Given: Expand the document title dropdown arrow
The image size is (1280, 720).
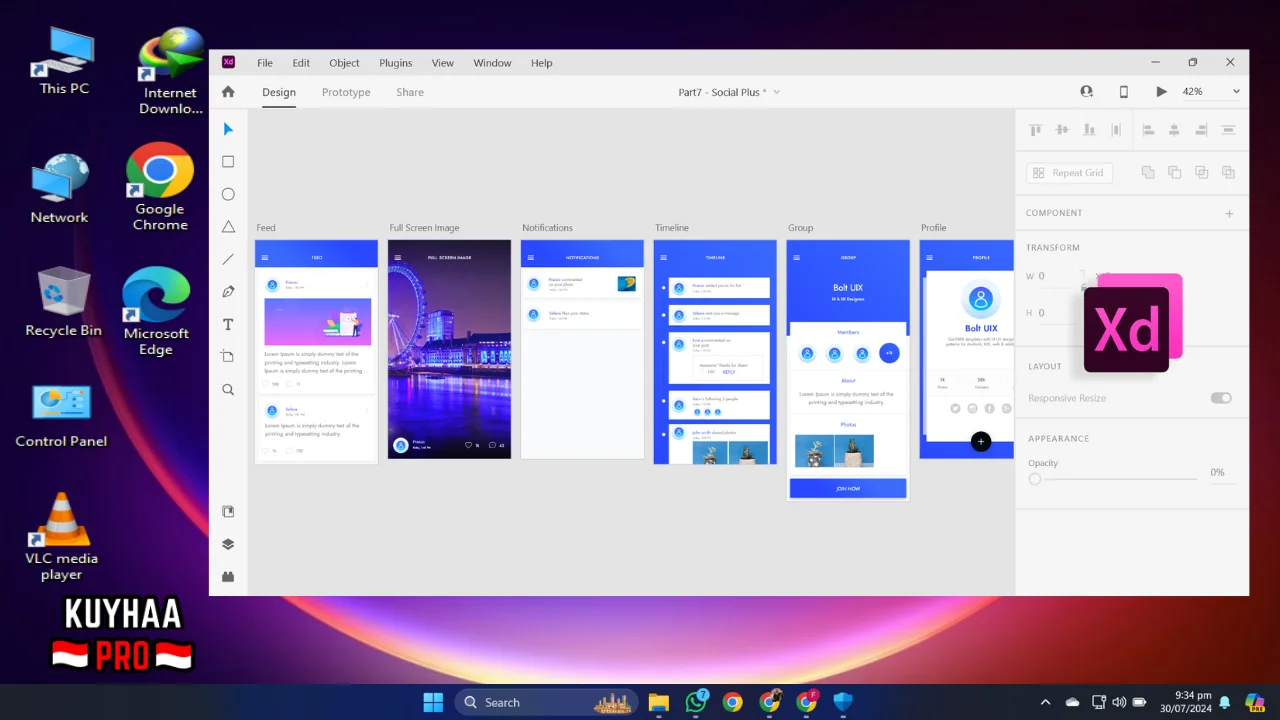Looking at the screenshot, I should (776, 92).
